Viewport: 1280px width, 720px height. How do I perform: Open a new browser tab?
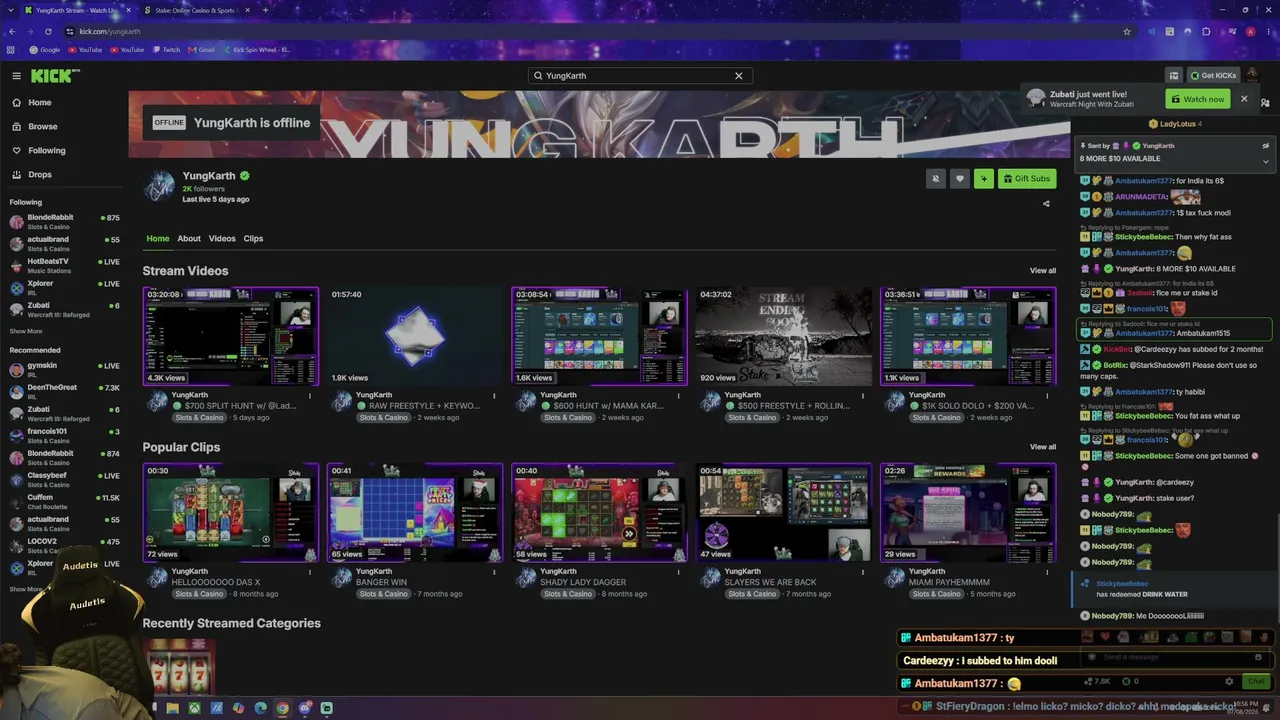click(265, 10)
